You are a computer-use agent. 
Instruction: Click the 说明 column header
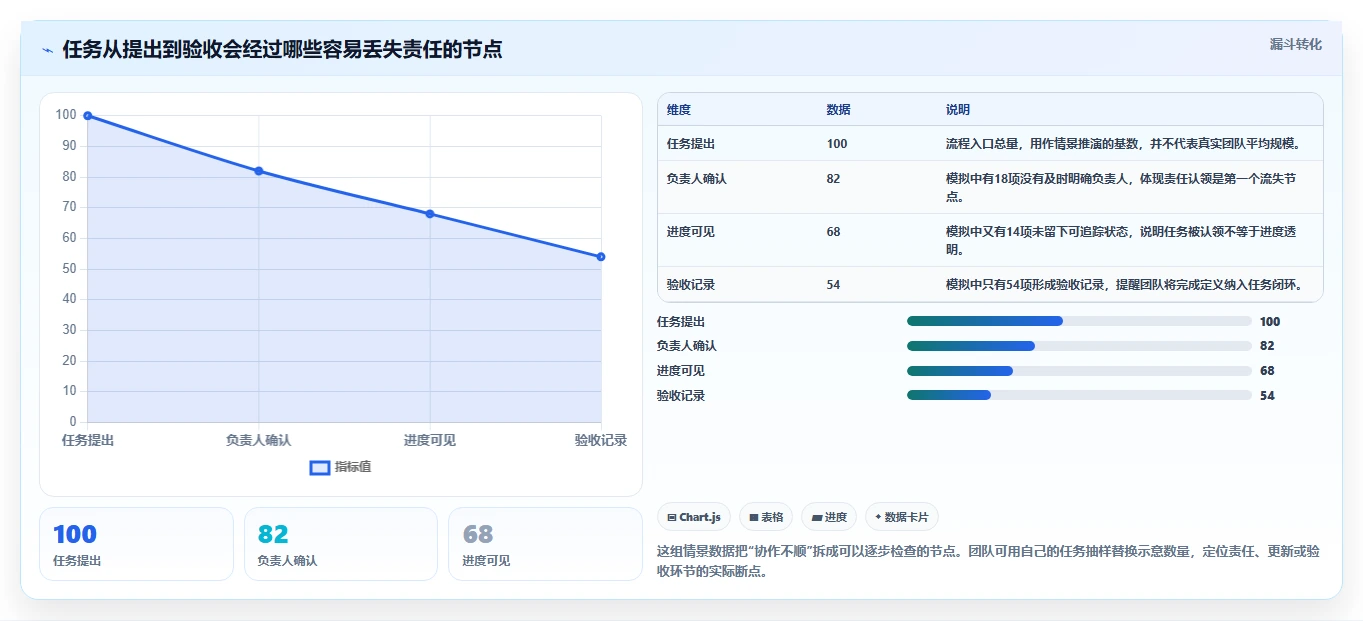[958, 110]
